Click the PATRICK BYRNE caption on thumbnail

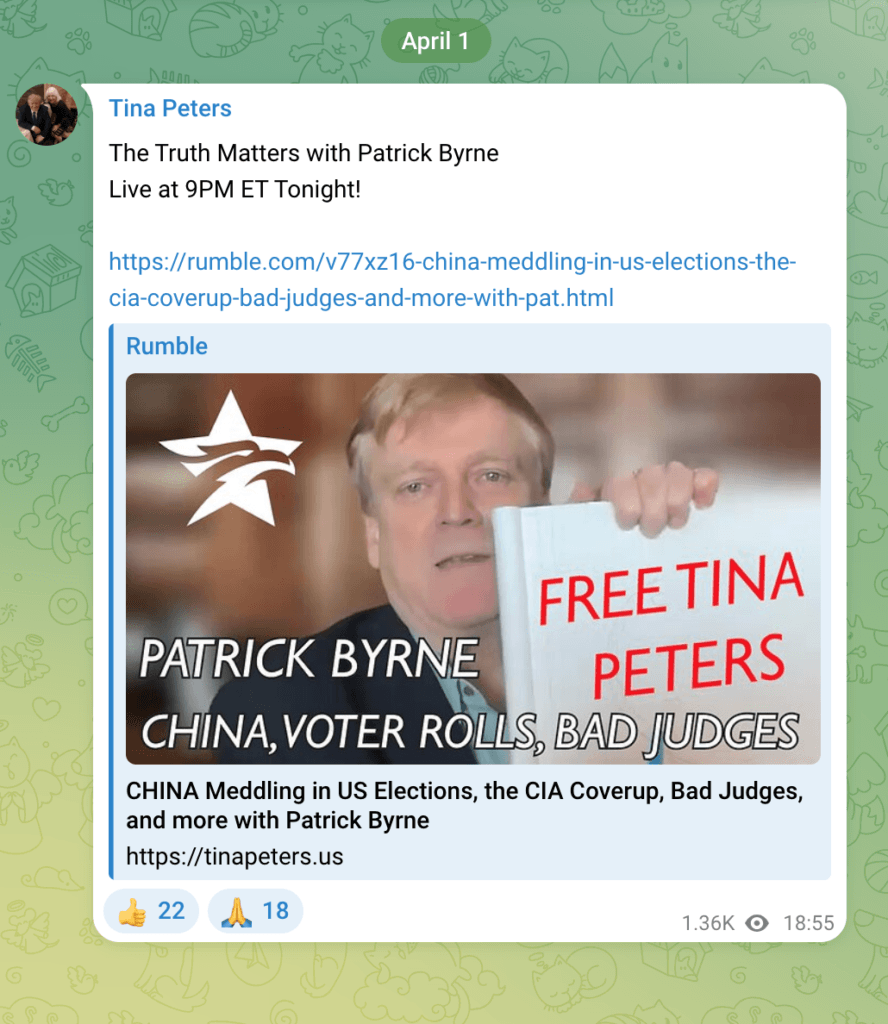click(x=309, y=658)
